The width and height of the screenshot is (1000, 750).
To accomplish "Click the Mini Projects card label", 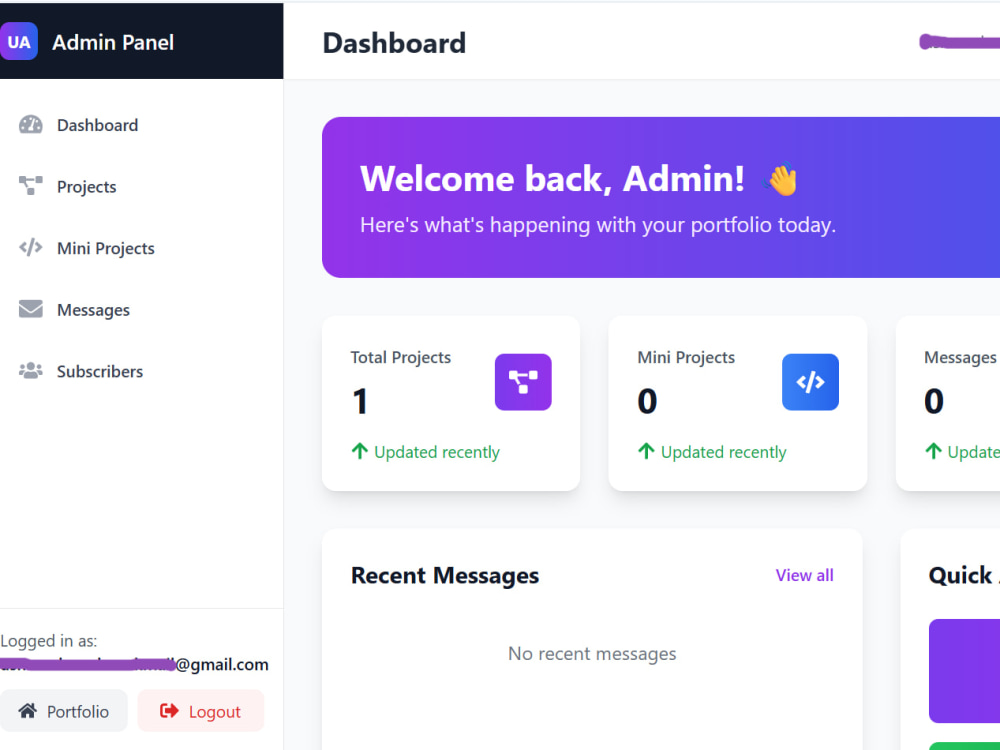I will tap(686, 357).
